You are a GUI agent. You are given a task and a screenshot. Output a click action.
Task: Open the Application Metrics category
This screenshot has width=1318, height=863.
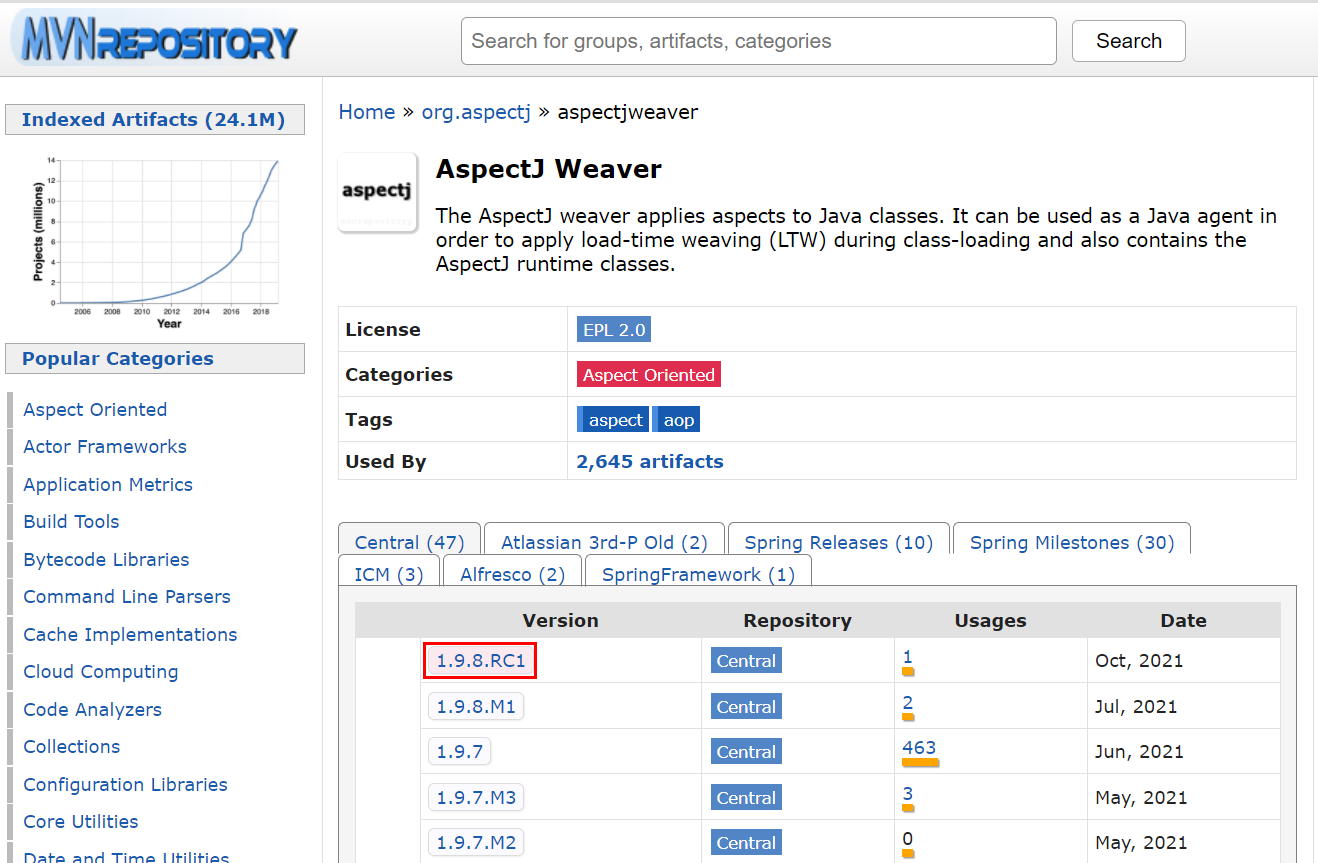(x=108, y=485)
